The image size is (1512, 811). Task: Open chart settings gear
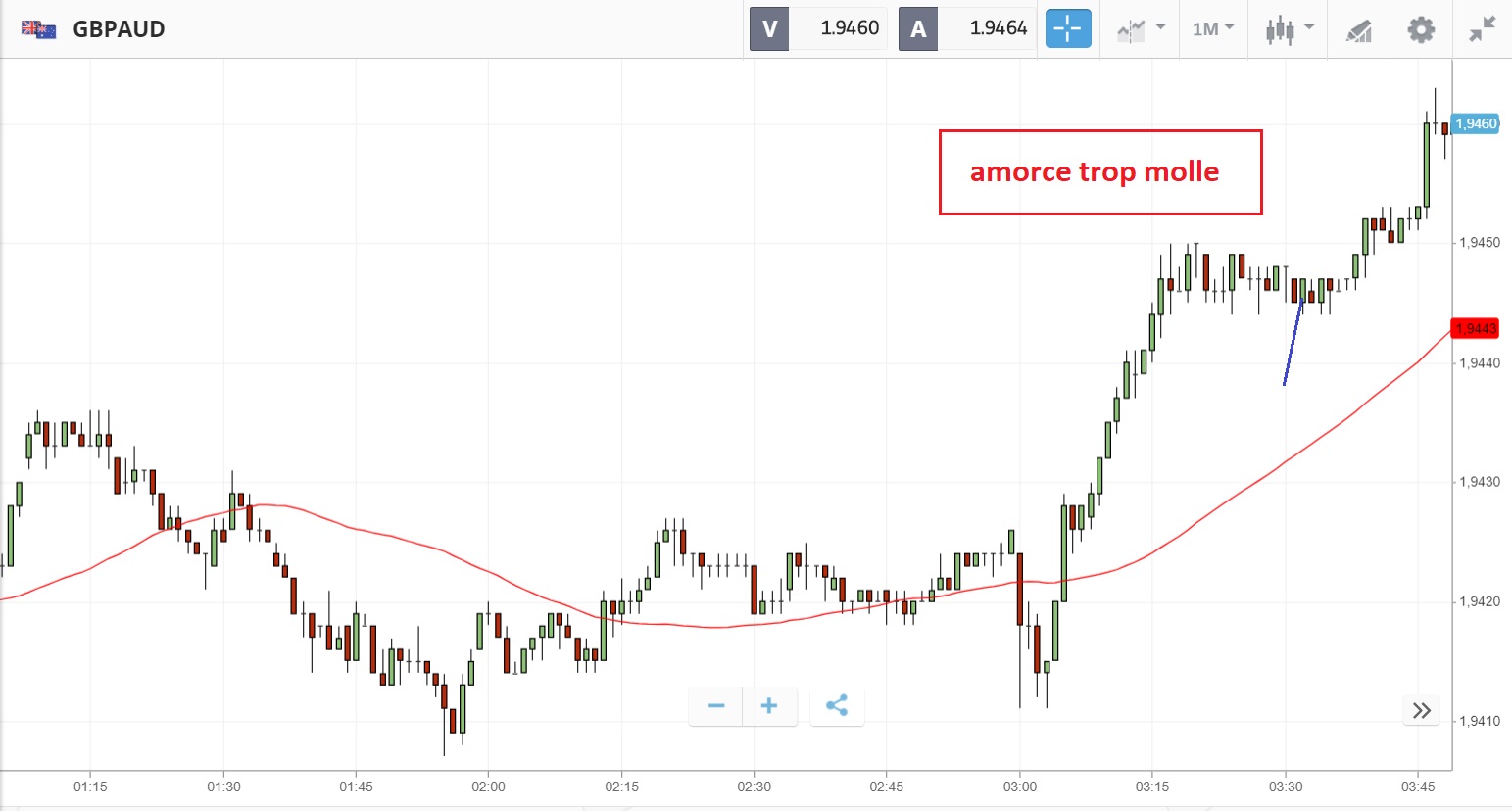[1421, 28]
